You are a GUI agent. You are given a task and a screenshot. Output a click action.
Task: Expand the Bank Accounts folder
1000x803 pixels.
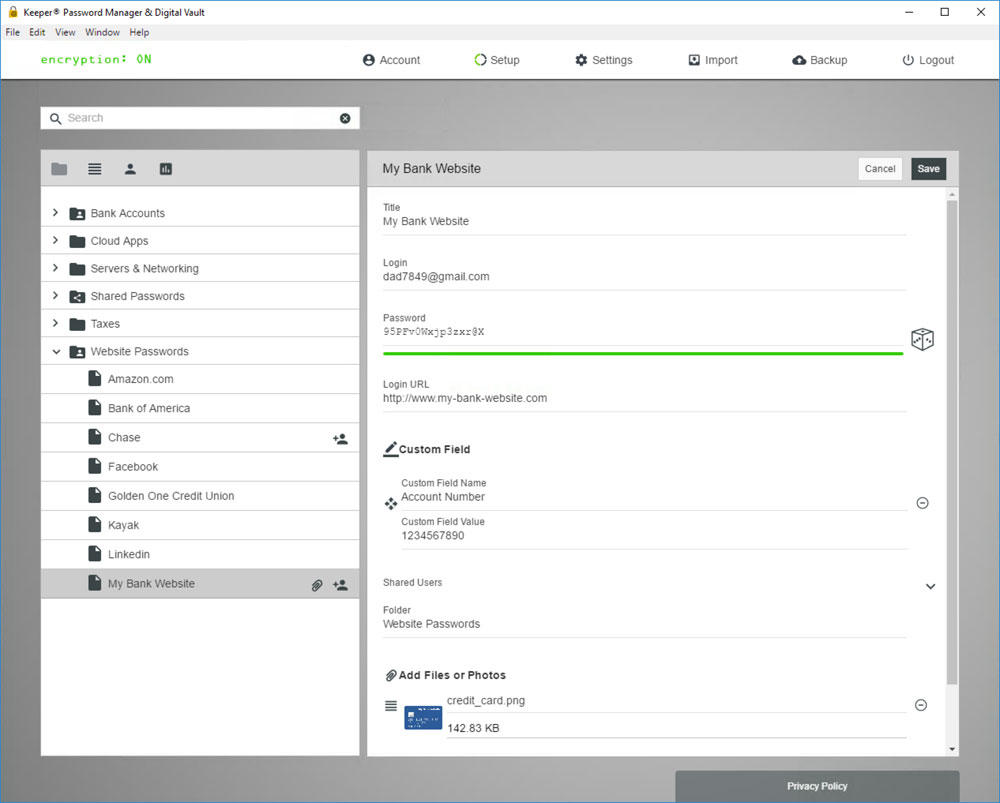click(x=55, y=212)
